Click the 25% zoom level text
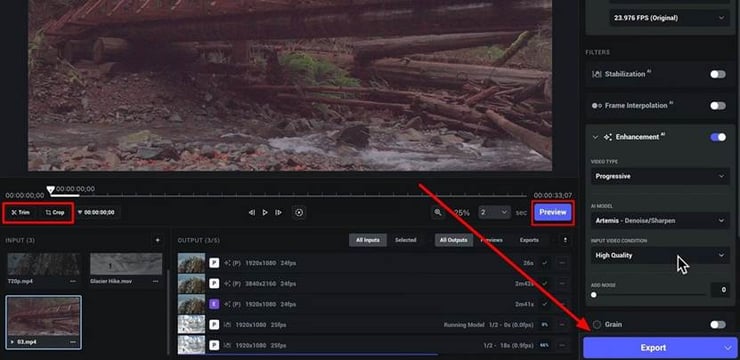This screenshot has width=740, height=360. [x=462, y=213]
